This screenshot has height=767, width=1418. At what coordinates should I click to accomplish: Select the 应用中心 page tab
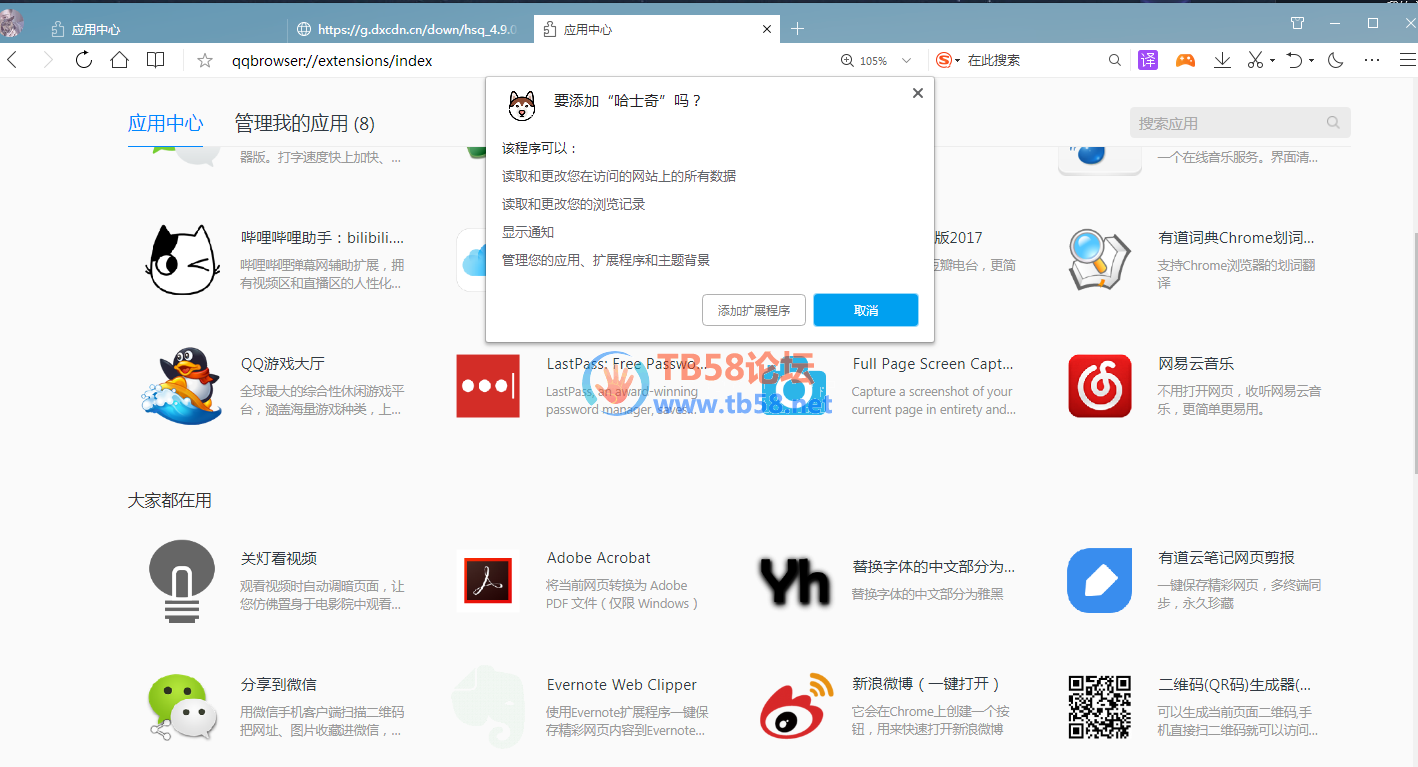(165, 124)
